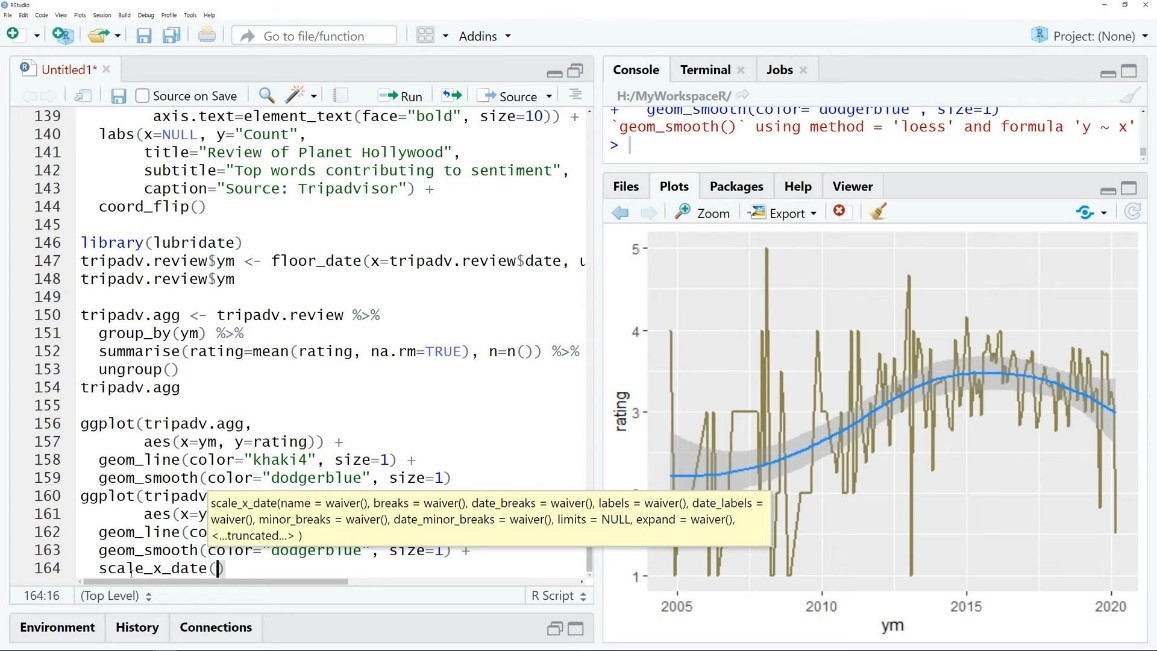Click the find/replace magnifier icon

point(266,96)
